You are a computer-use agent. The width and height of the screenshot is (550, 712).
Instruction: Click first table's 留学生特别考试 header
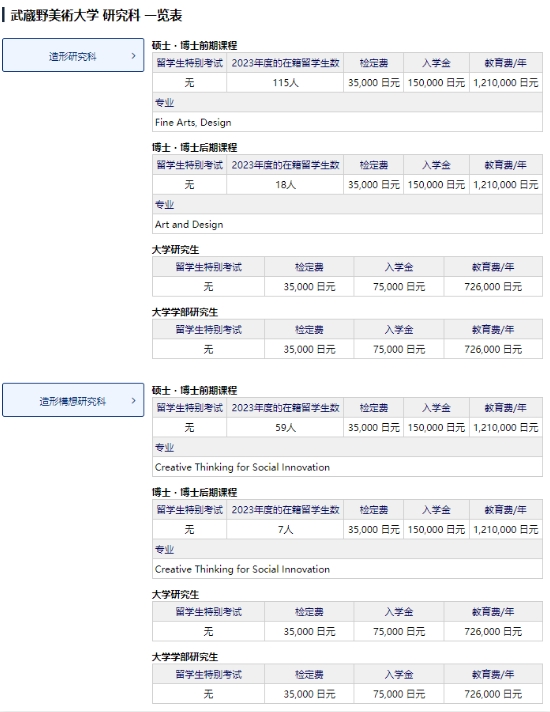(189, 63)
